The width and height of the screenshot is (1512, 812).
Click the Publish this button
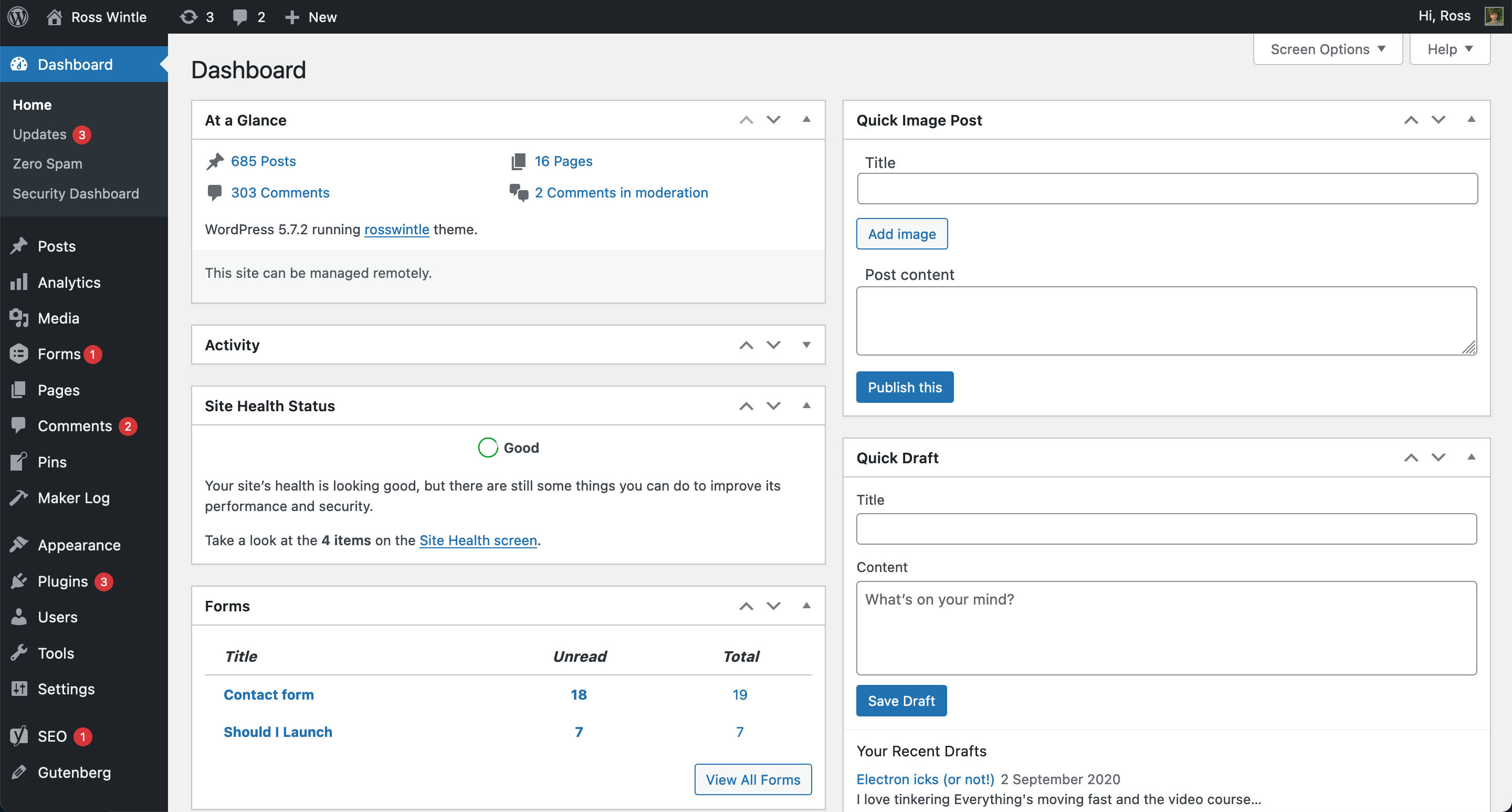(x=905, y=388)
